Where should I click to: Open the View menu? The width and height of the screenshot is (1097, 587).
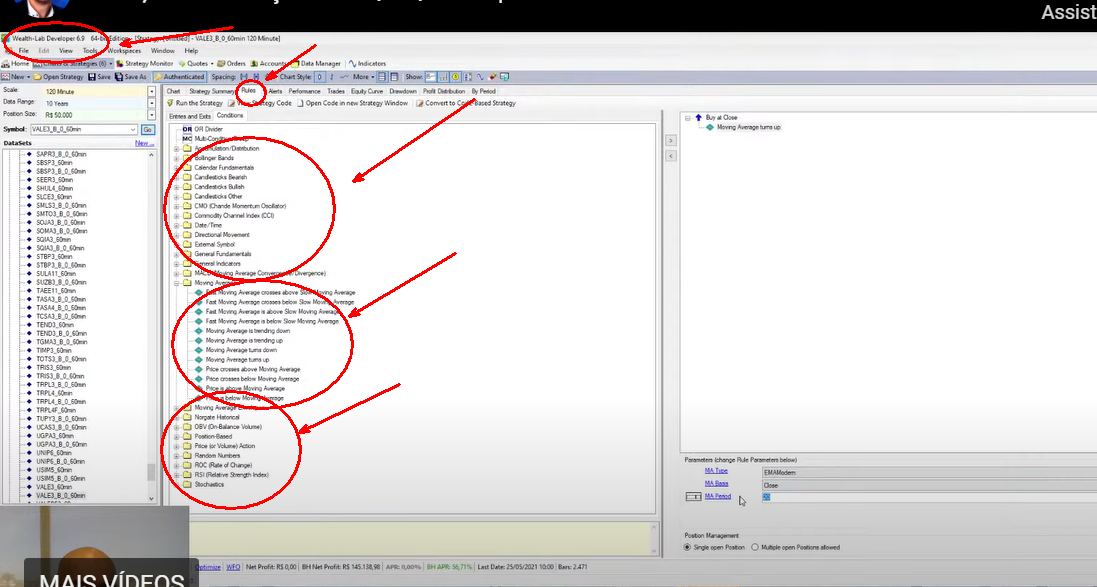(x=66, y=51)
